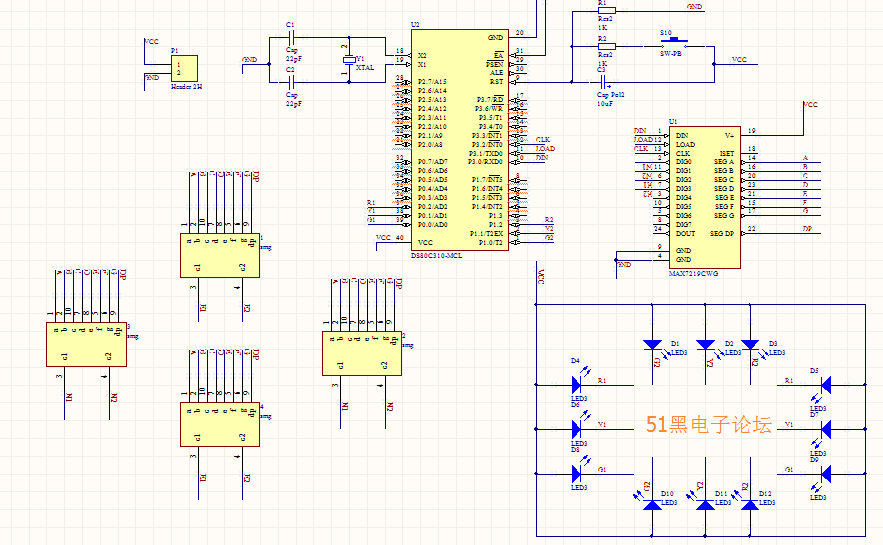
Task: Select the D10 LED symbol
Action: pyautogui.click(x=653, y=504)
